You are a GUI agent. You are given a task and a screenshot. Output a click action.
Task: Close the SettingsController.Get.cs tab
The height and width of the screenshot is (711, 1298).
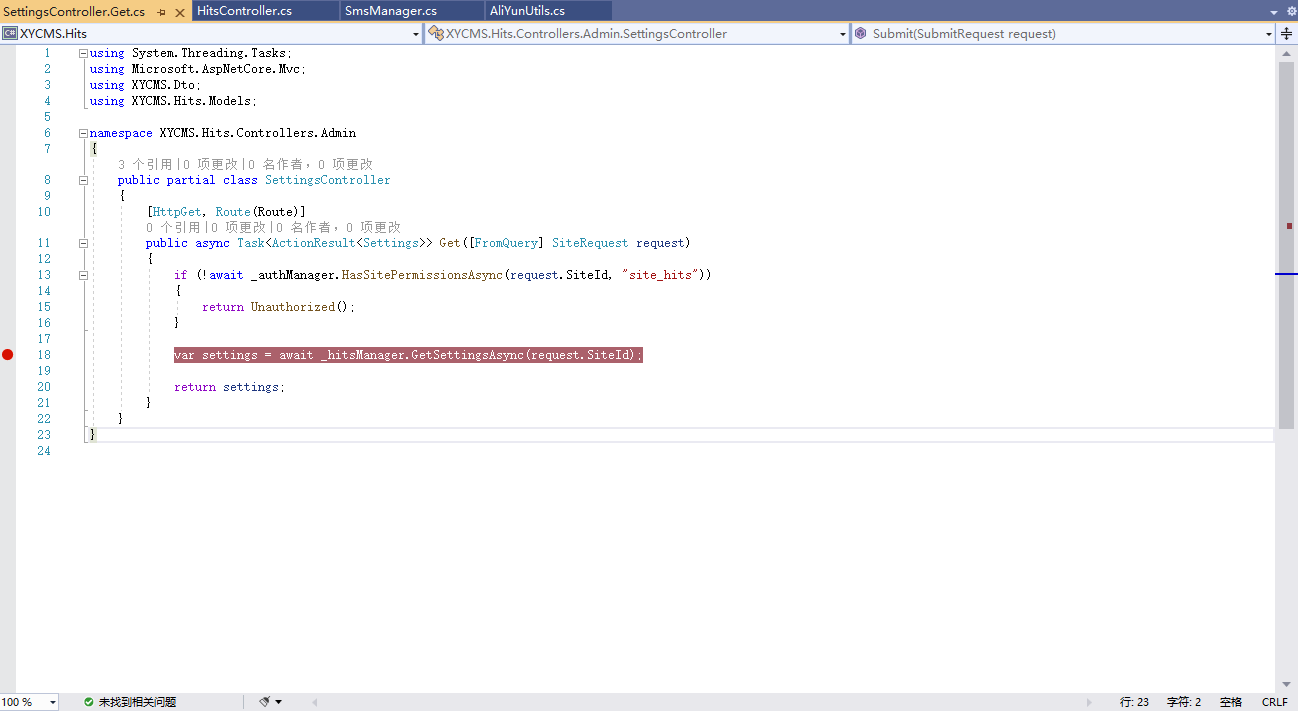179,11
